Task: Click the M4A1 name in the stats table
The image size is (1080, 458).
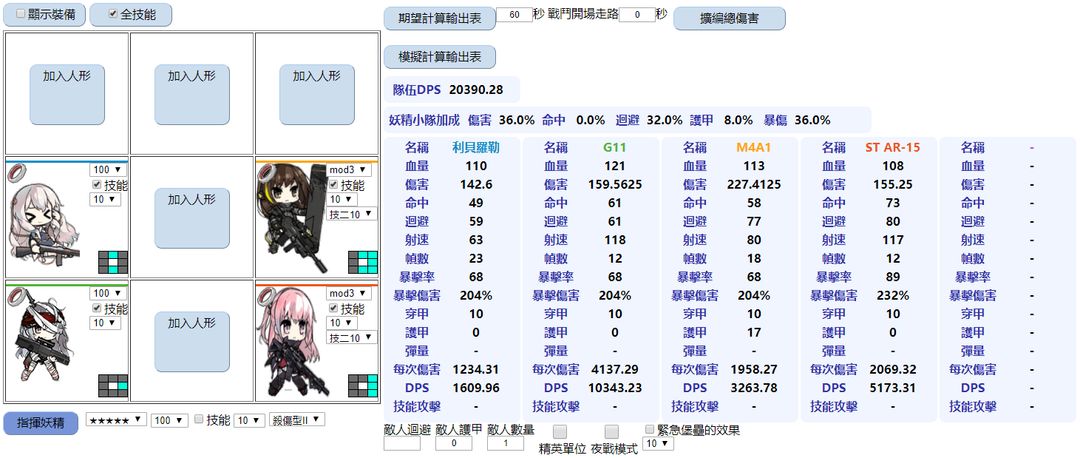Action: [x=754, y=147]
